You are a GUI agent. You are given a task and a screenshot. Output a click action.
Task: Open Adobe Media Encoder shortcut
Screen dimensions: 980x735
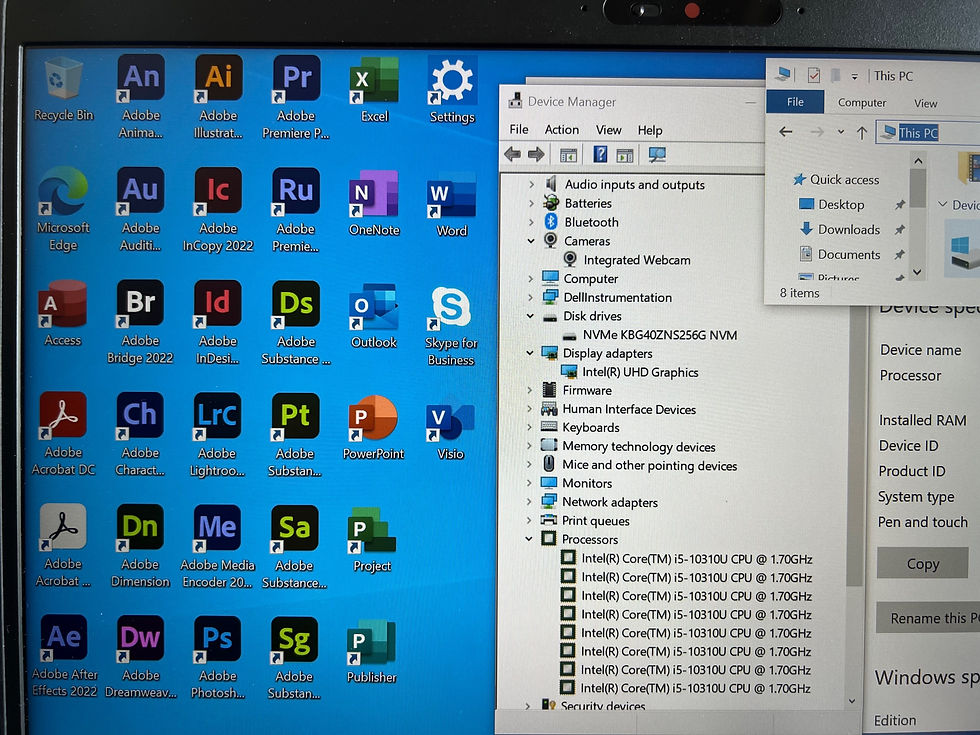pyautogui.click(x=217, y=546)
